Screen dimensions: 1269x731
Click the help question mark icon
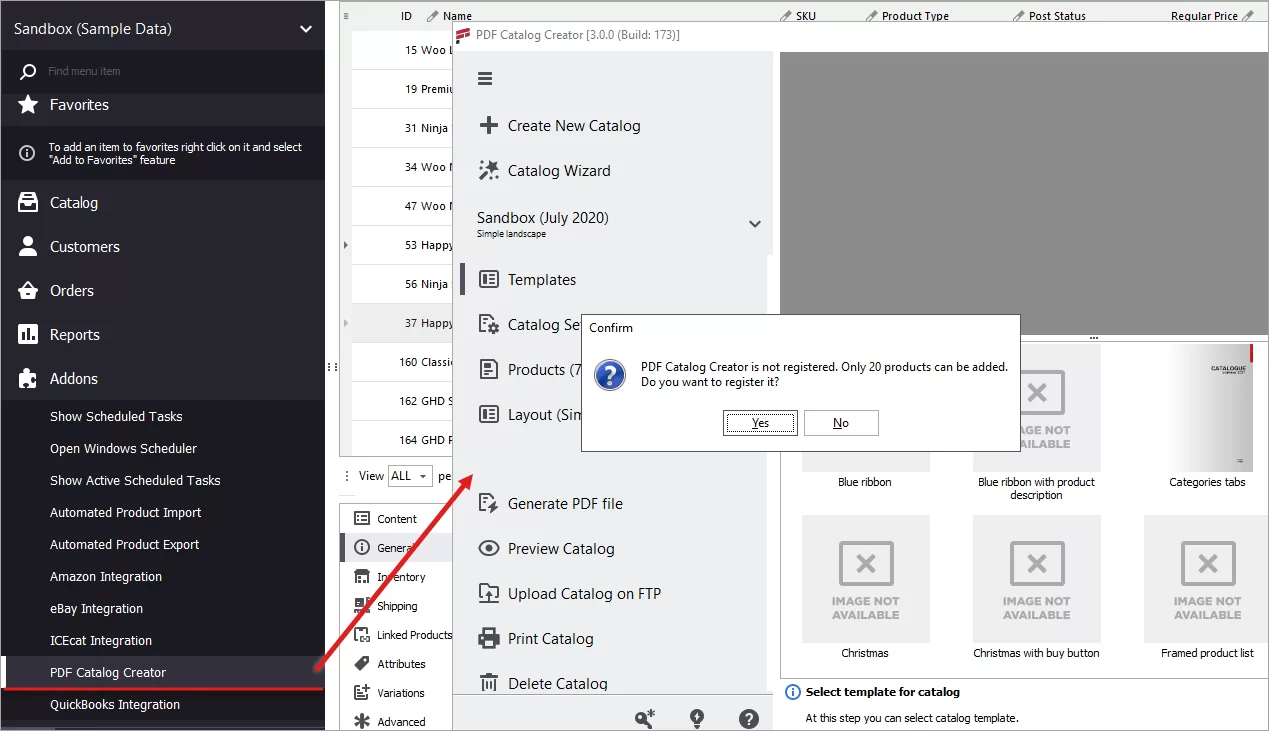tap(749, 718)
